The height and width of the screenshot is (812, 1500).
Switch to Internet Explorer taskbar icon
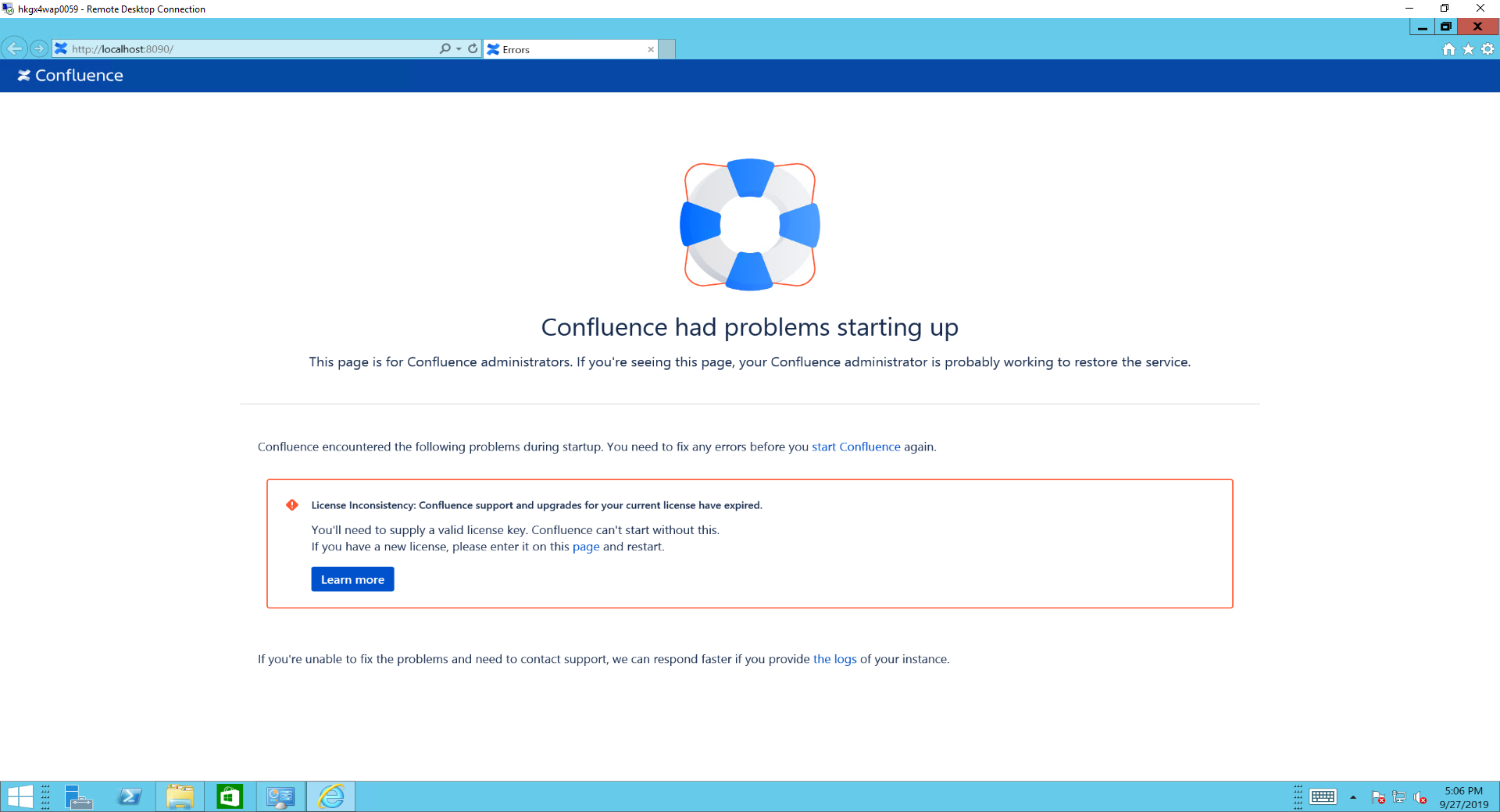tap(331, 797)
